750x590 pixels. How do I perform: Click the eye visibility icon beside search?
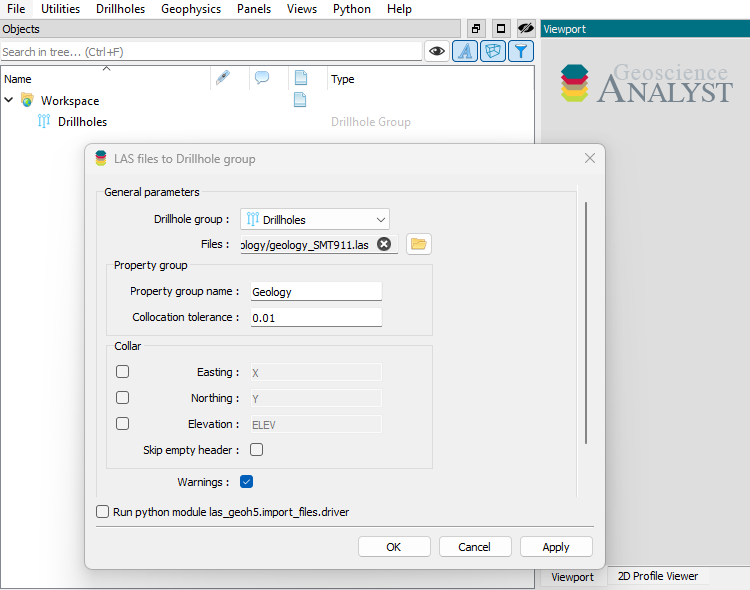click(x=436, y=51)
